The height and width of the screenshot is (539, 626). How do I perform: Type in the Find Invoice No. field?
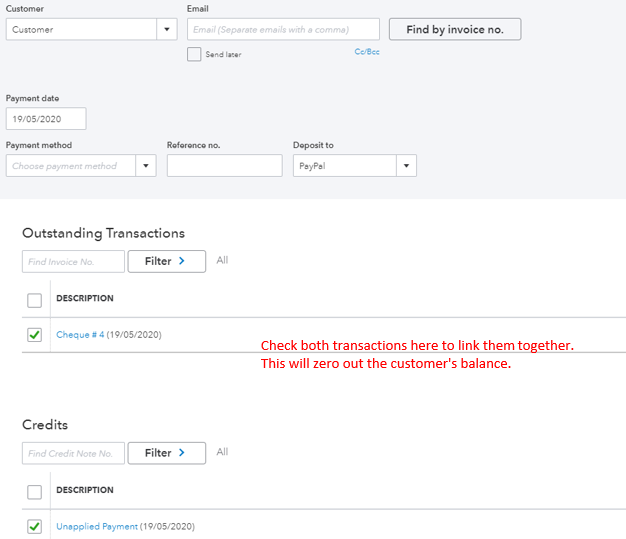click(x=73, y=261)
